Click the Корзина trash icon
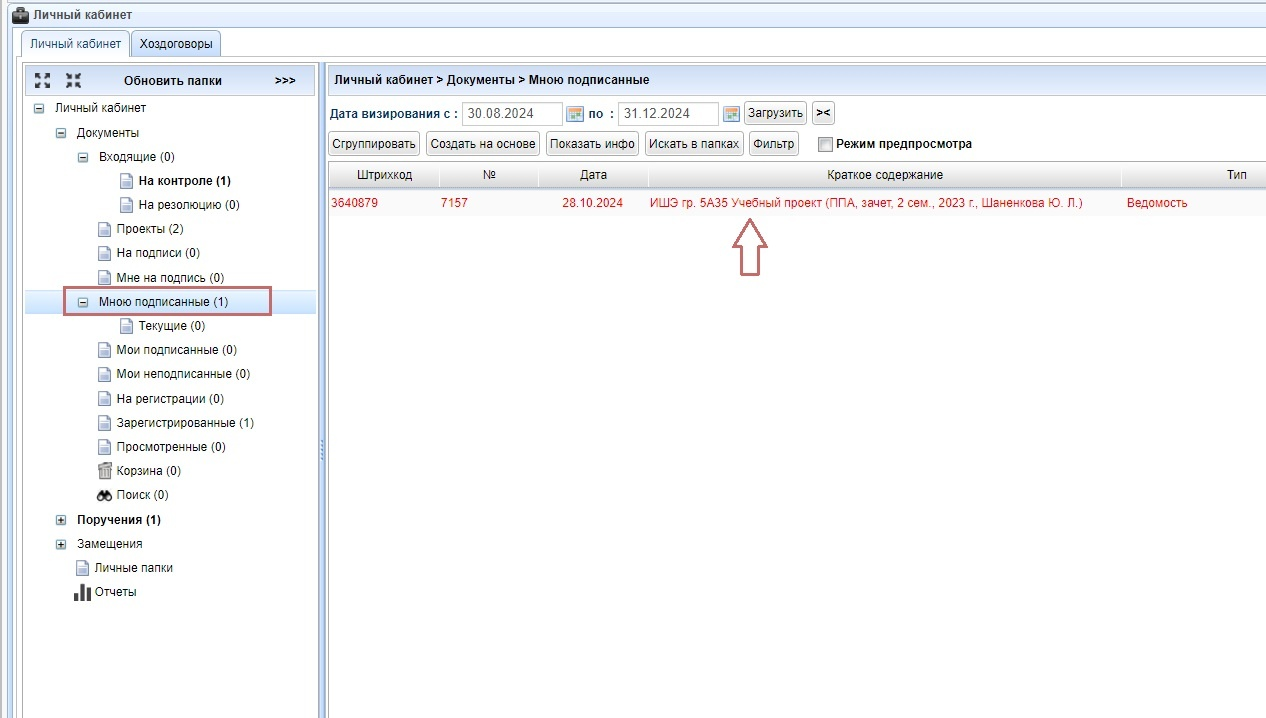 [x=105, y=470]
